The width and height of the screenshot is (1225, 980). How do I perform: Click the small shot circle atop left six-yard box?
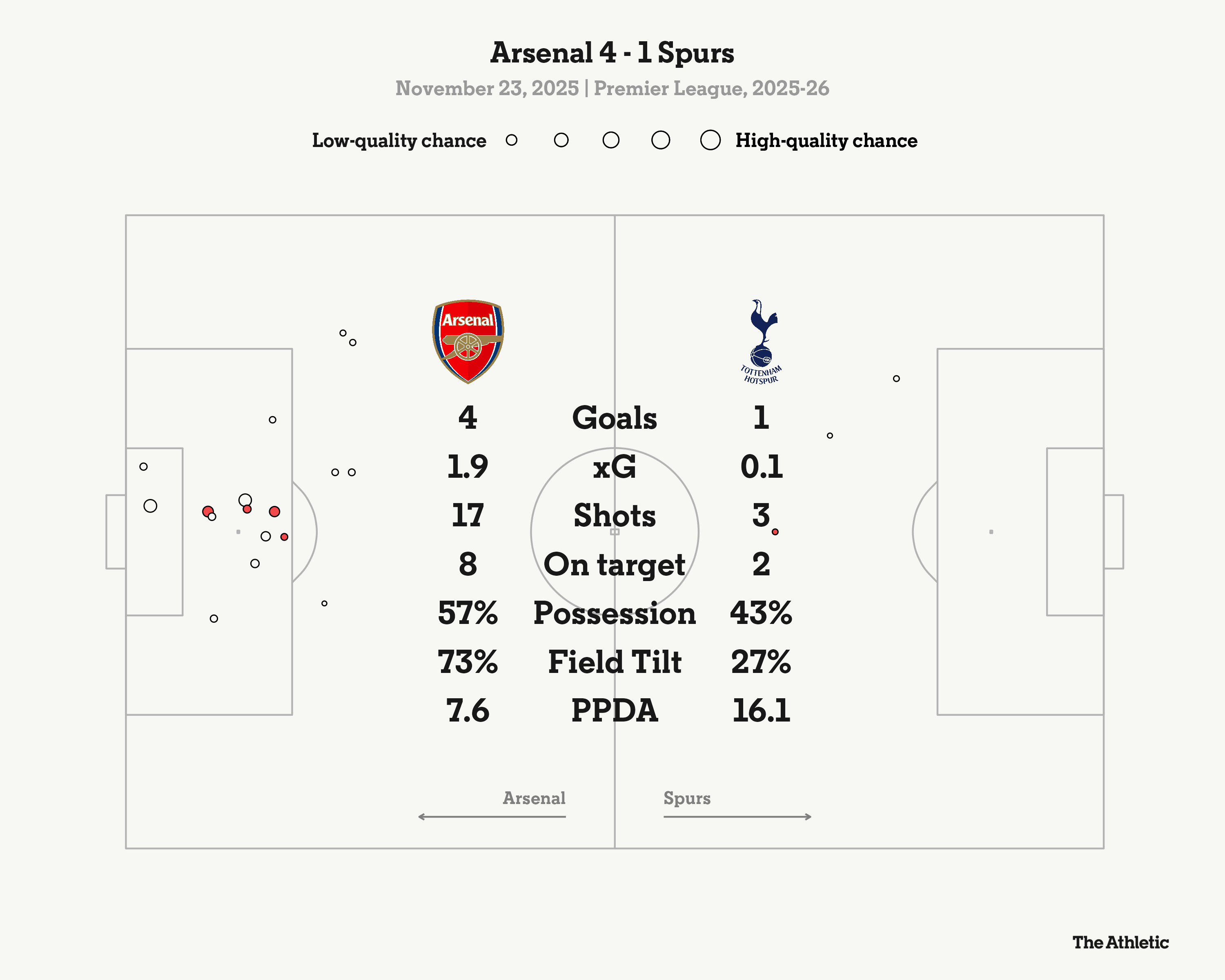(144, 466)
